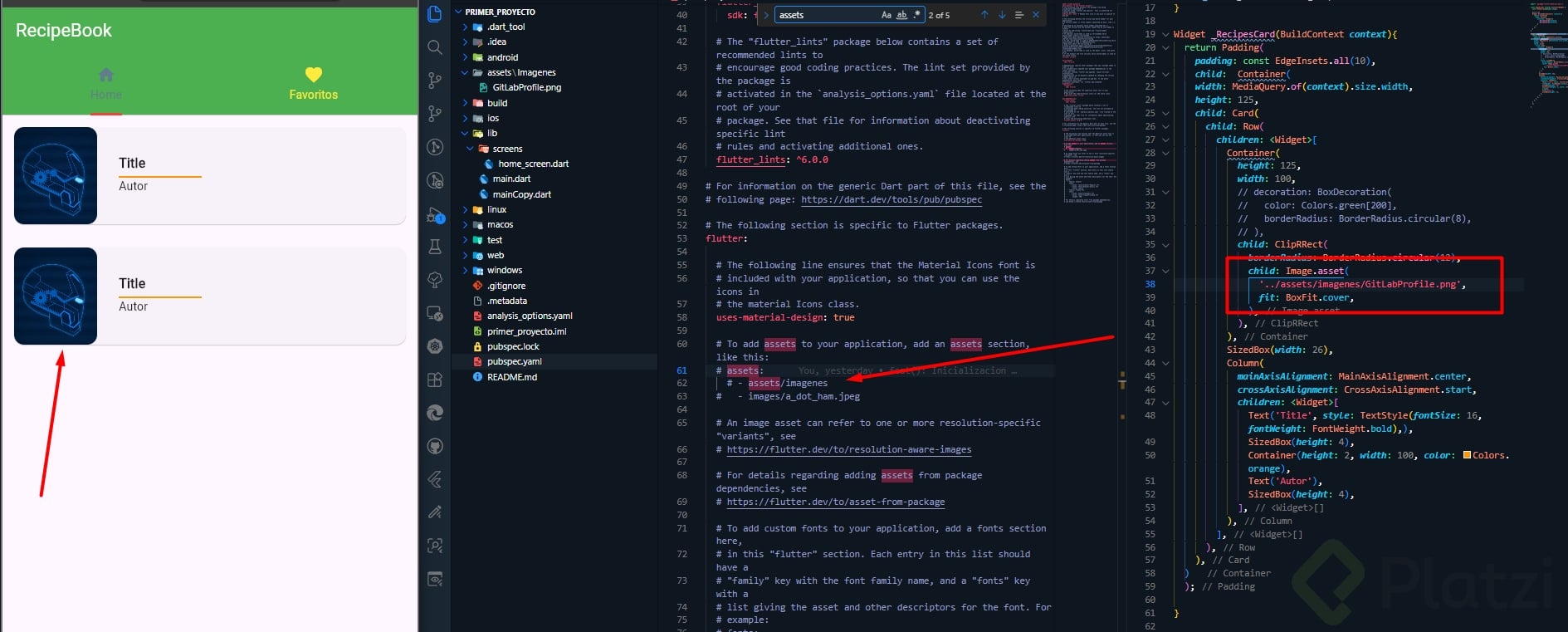Click the '../assets/imagenes/GitLabProfile.png' string
The height and width of the screenshot is (632, 1568).
click(1362, 284)
